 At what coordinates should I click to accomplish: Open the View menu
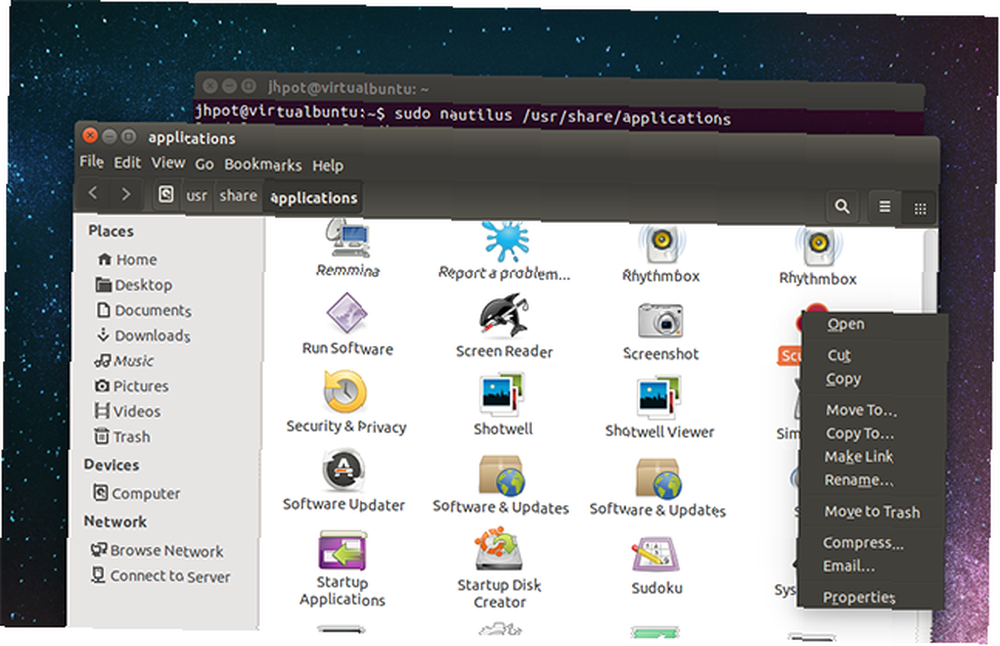click(168, 163)
